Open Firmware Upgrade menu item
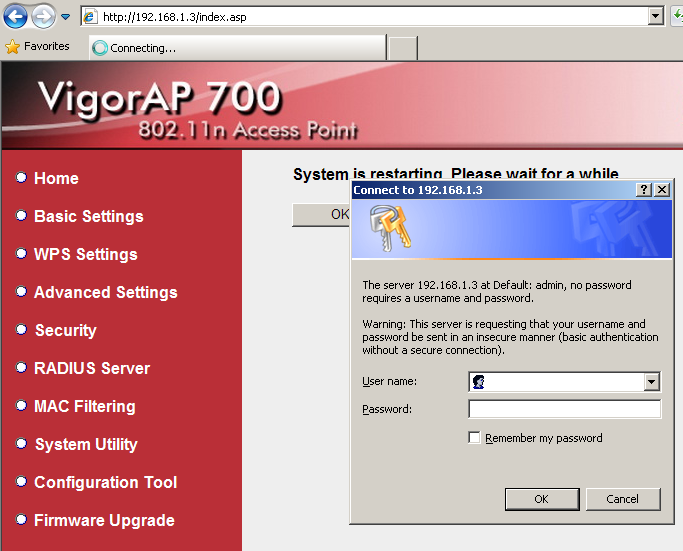The width and height of the screenshot is (683, 551). (x=105, y=520)
